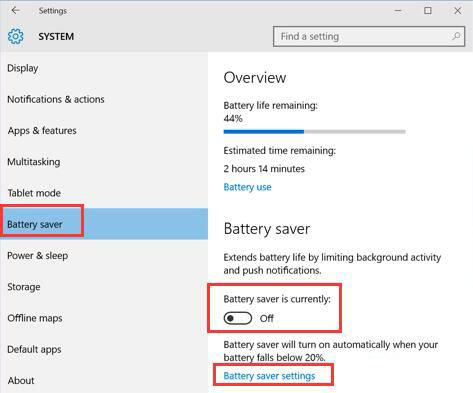Open the Battery use link
This screenshot has width=473, height=393.
click(247, 187)
